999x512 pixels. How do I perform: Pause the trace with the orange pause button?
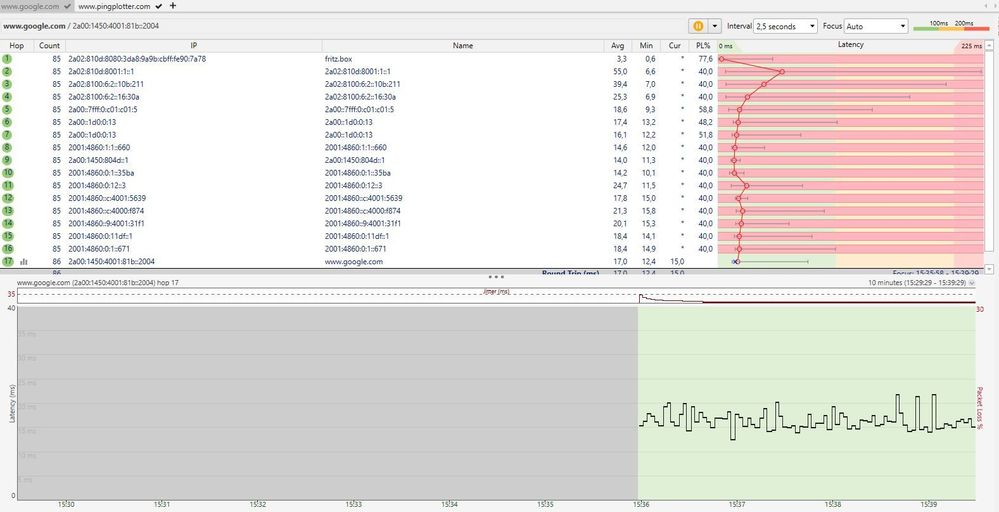(x=698, y=26)
